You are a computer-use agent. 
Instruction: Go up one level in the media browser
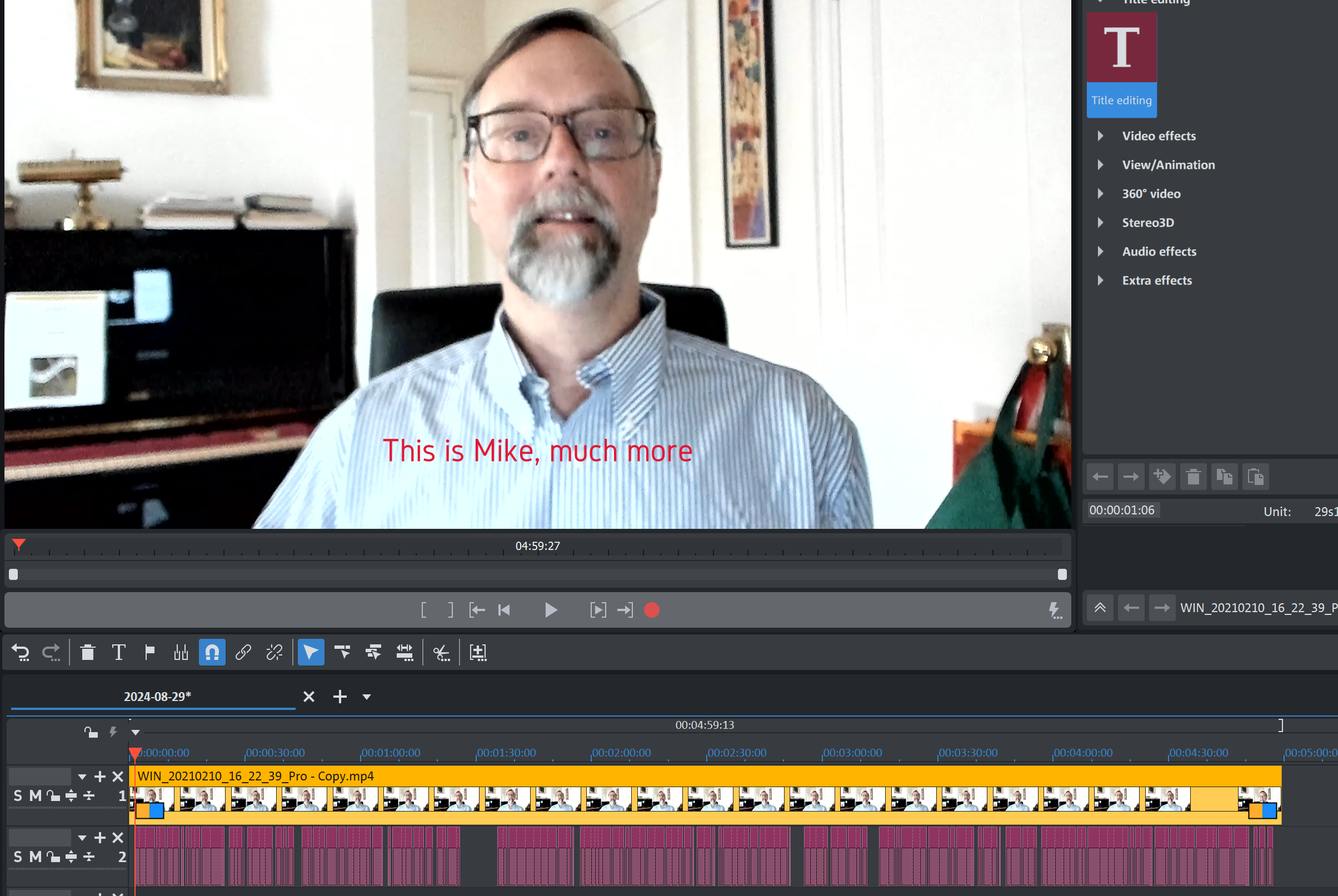tap(1100, 608)
